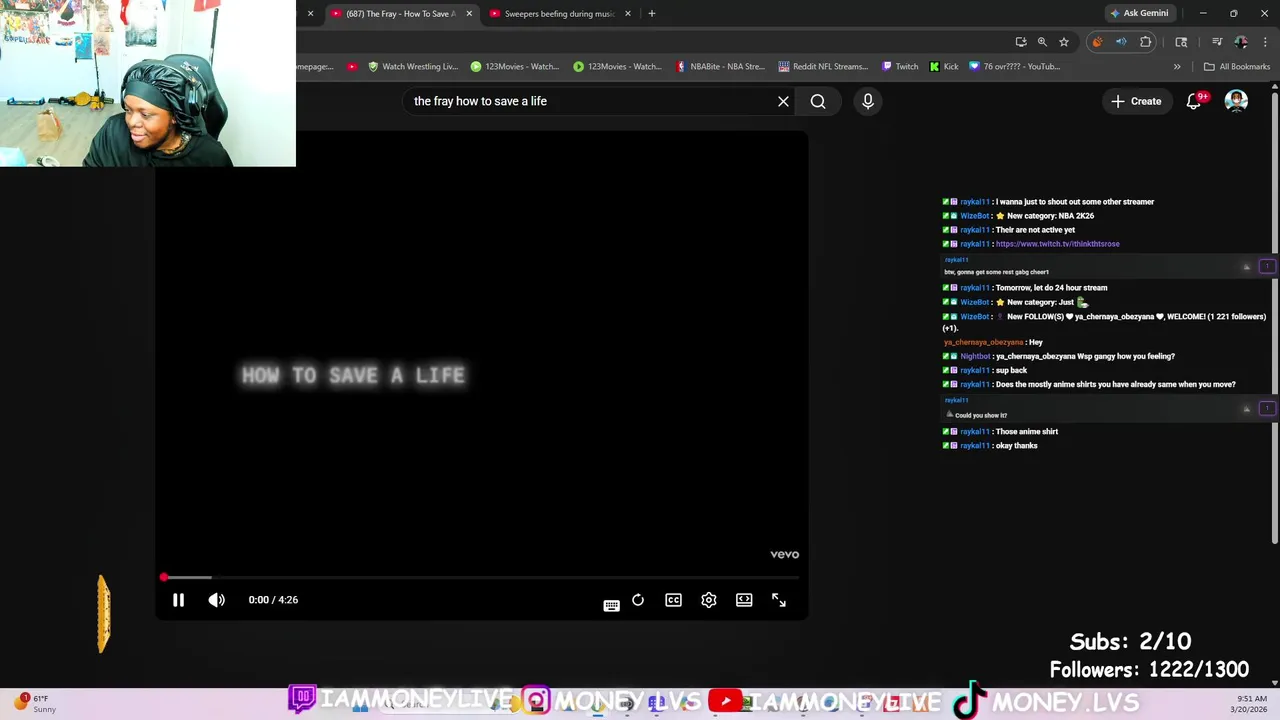Click Nightbot name in chat
The width and height of the screenshot is (1280, 720).
[x=975, y=356]
